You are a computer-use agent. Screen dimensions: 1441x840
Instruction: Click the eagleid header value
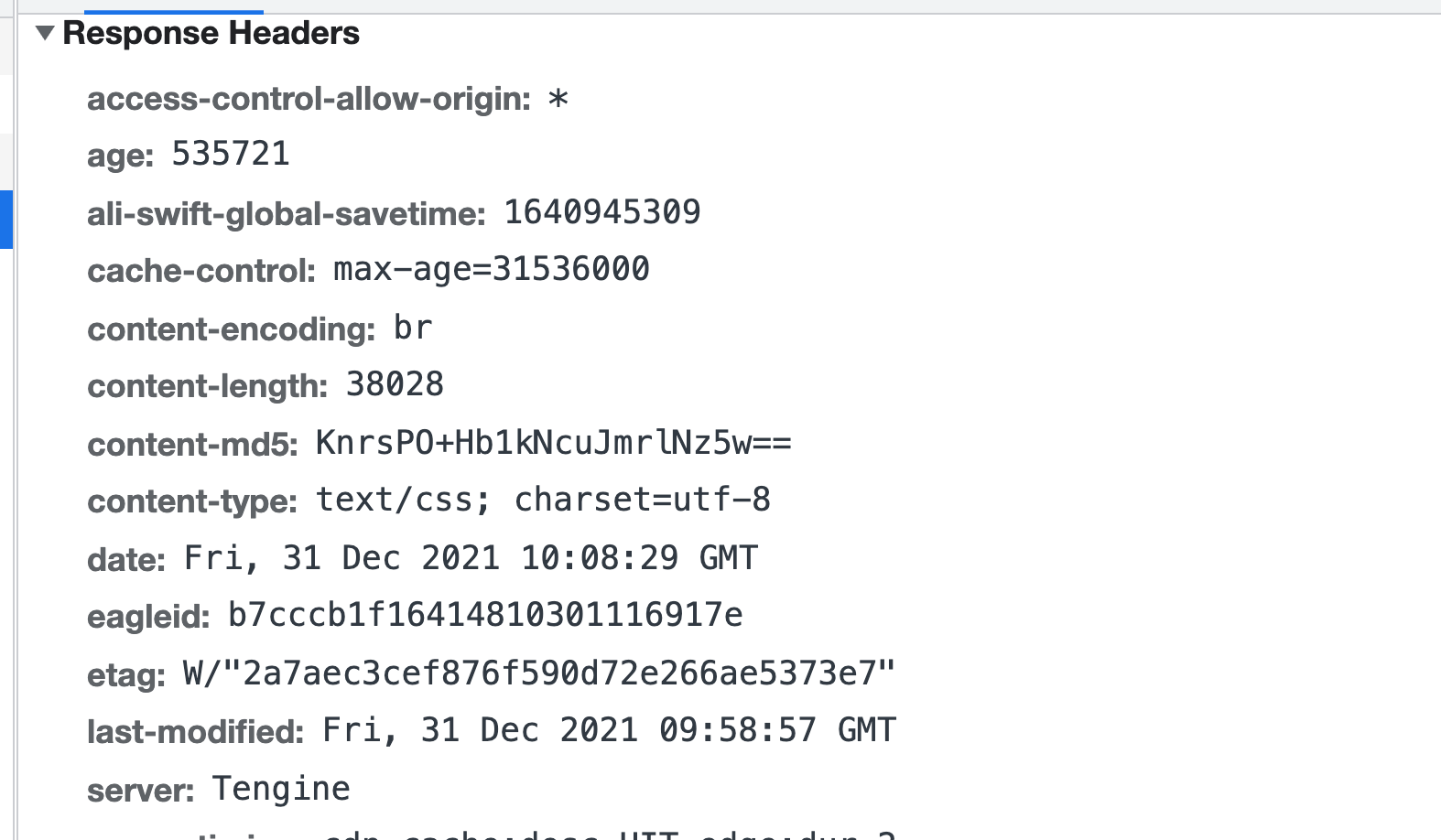coord(485,615)
